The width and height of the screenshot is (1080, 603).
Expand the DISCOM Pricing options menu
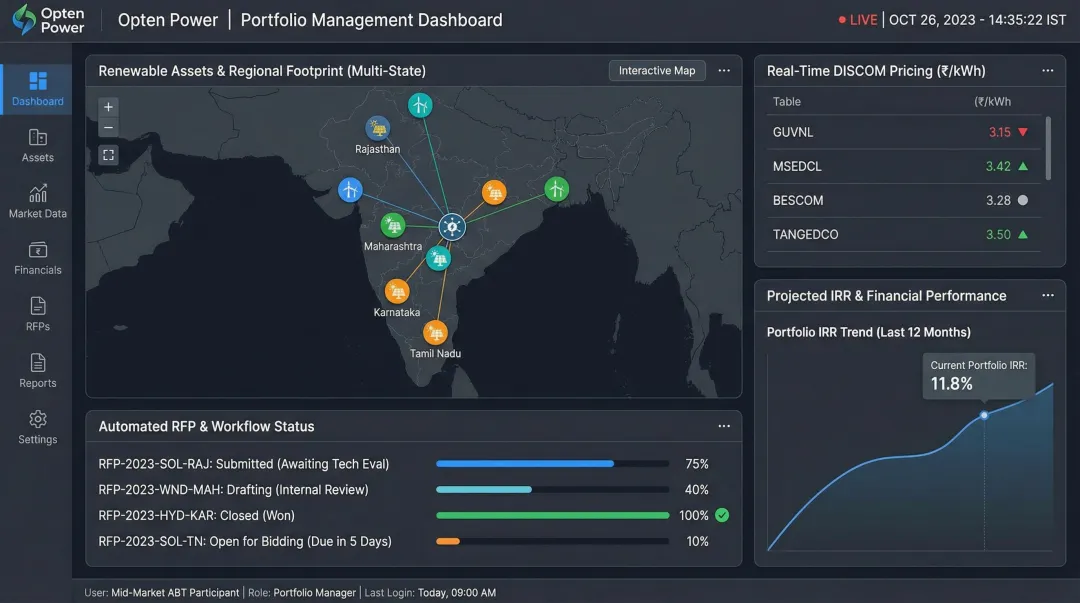pyautogui.click(x=1048, y=70)
